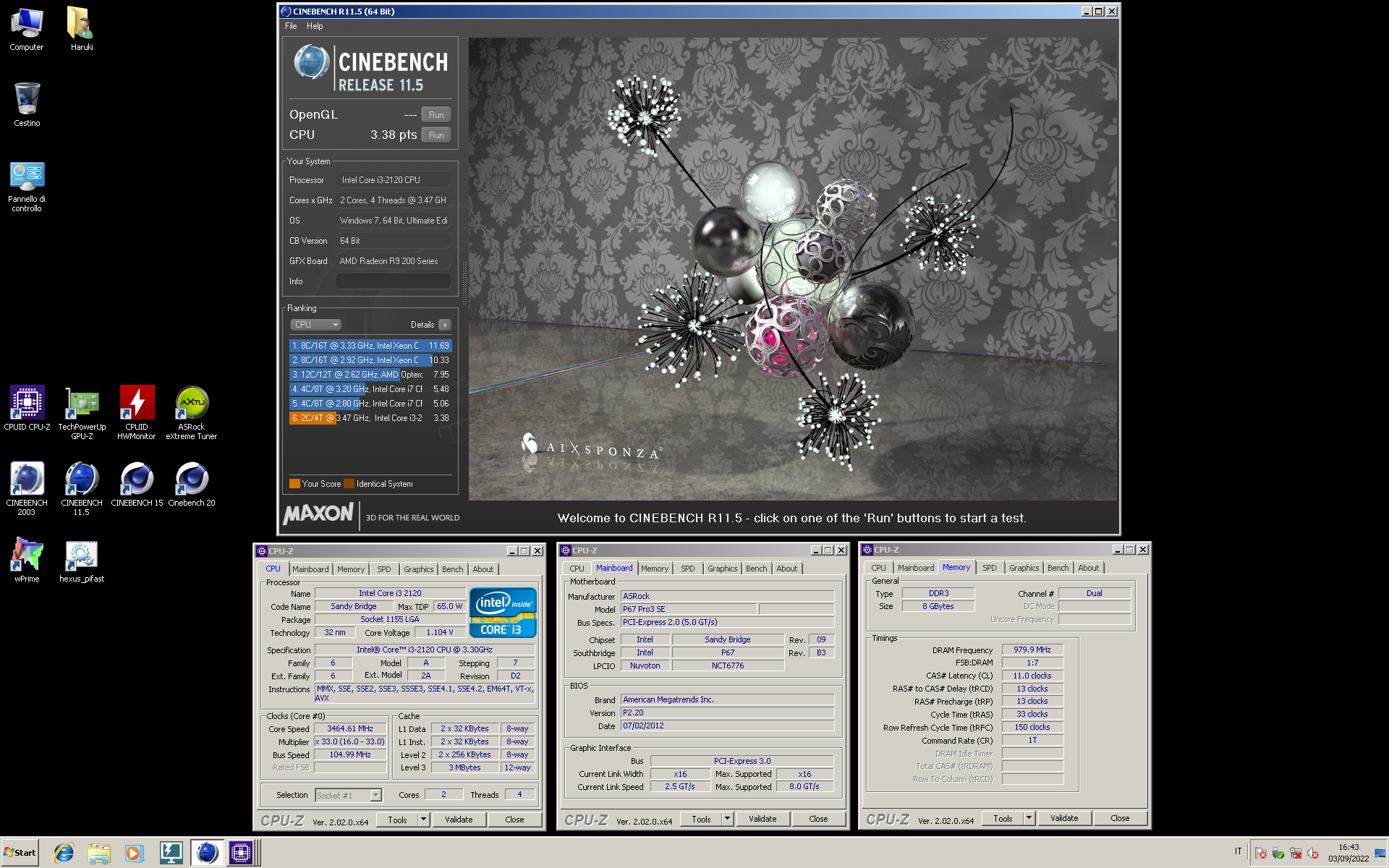1389x868 pixels.
Task: Select ranking row 1 Xeon 11.69
Action: tap(370, 346)
